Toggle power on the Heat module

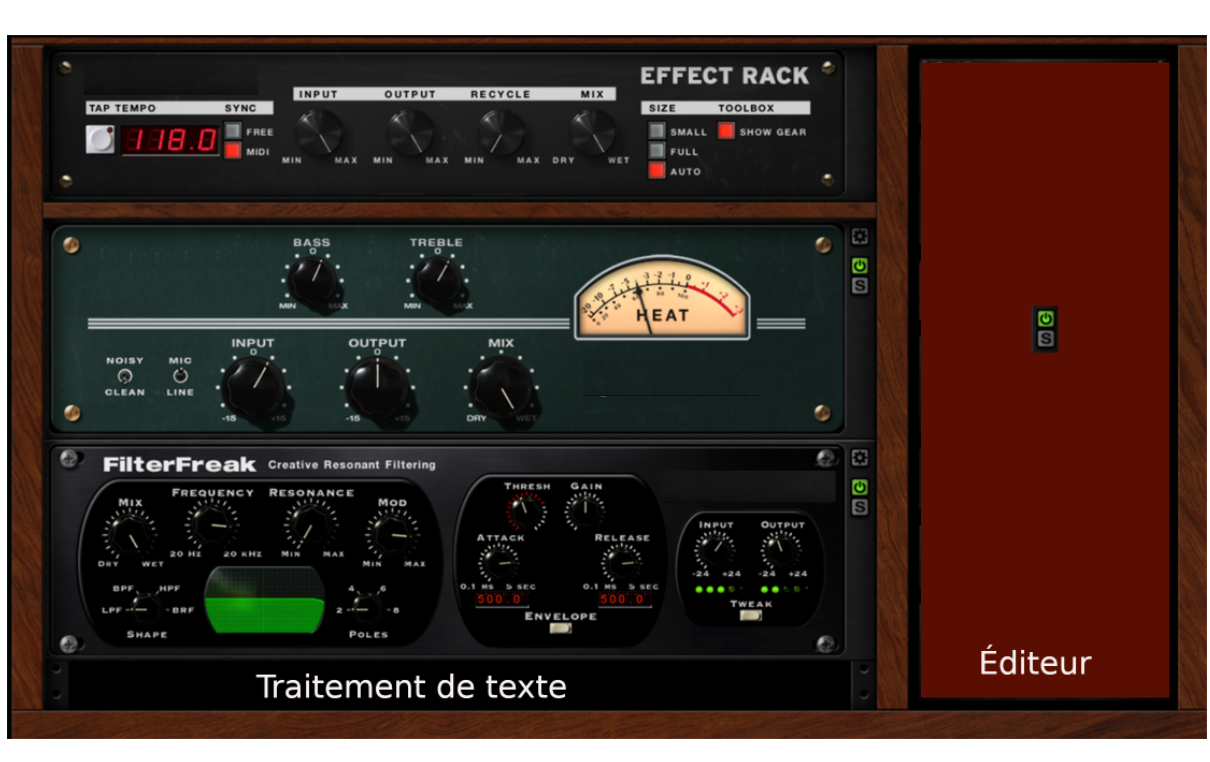[859, 266]
